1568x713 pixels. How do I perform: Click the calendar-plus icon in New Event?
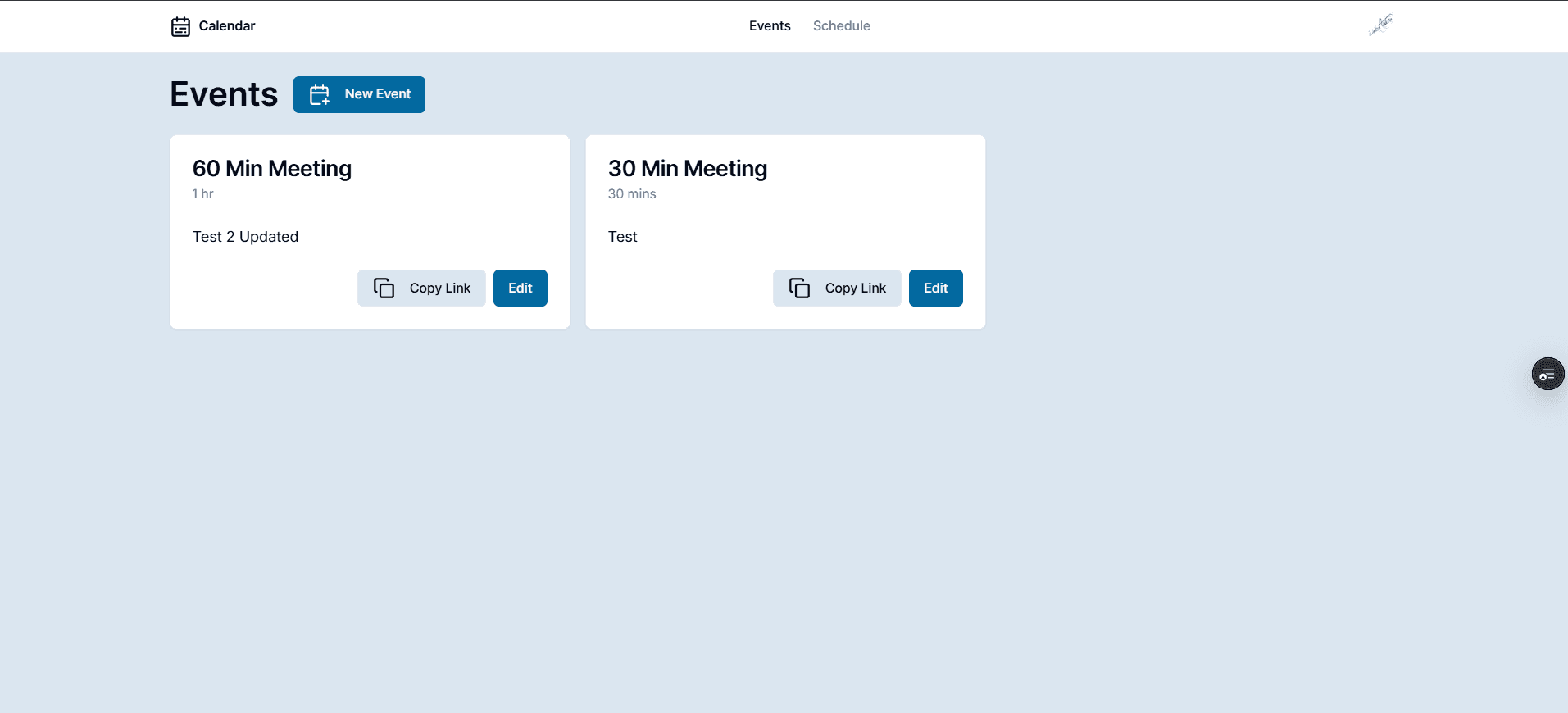[x=319, y=95]
